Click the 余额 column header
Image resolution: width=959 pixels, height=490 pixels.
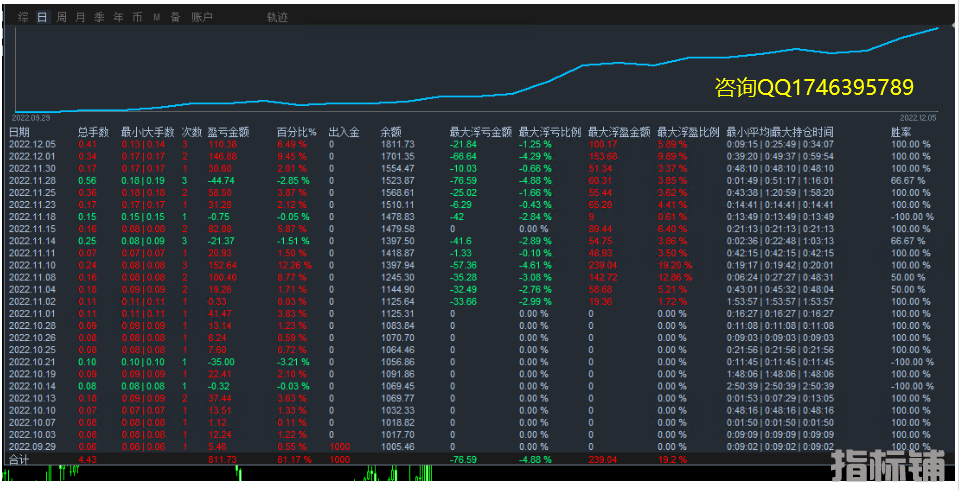[x=391, y=132]
